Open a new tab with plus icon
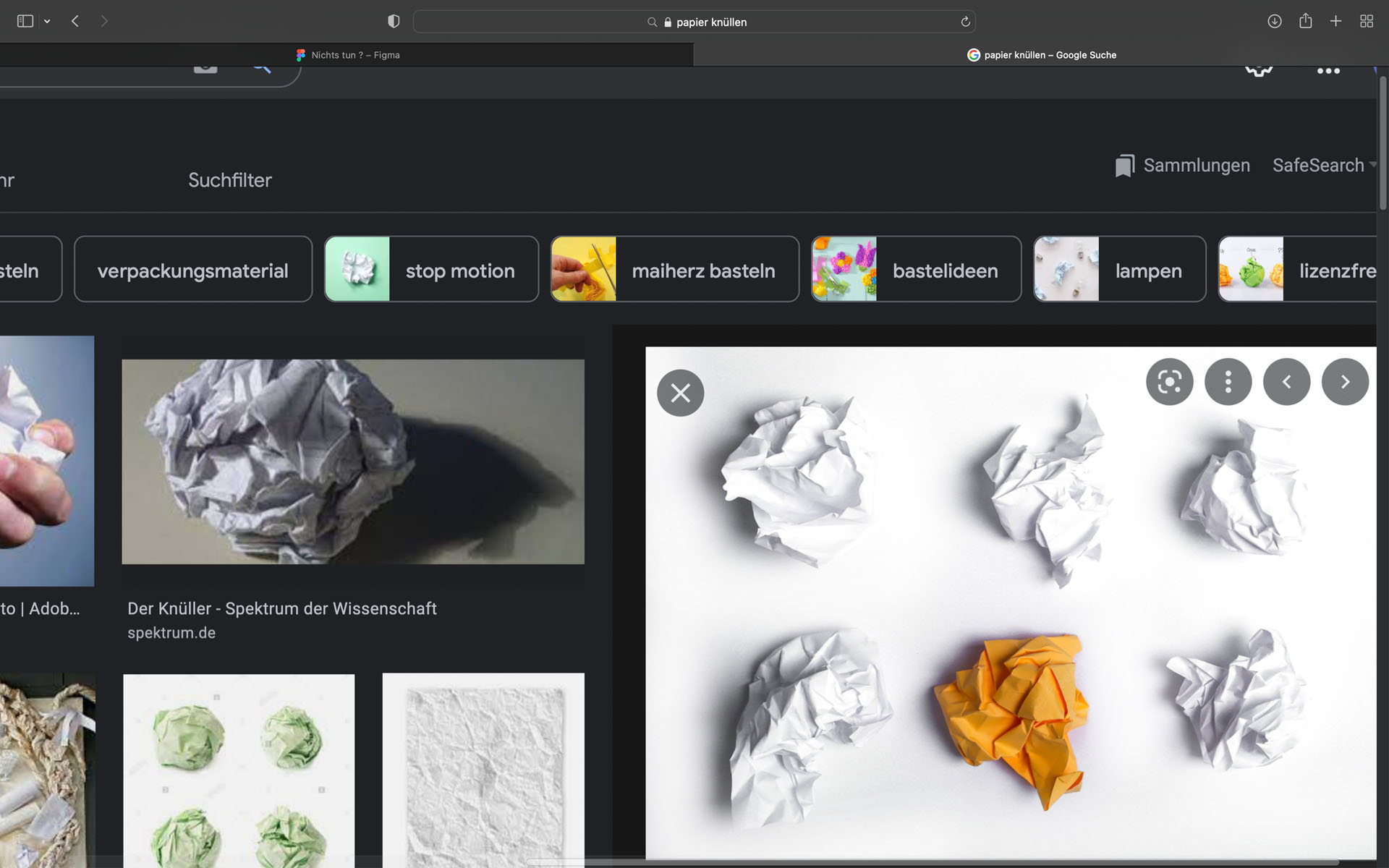1389x868 pixels. coord(1335,22)
